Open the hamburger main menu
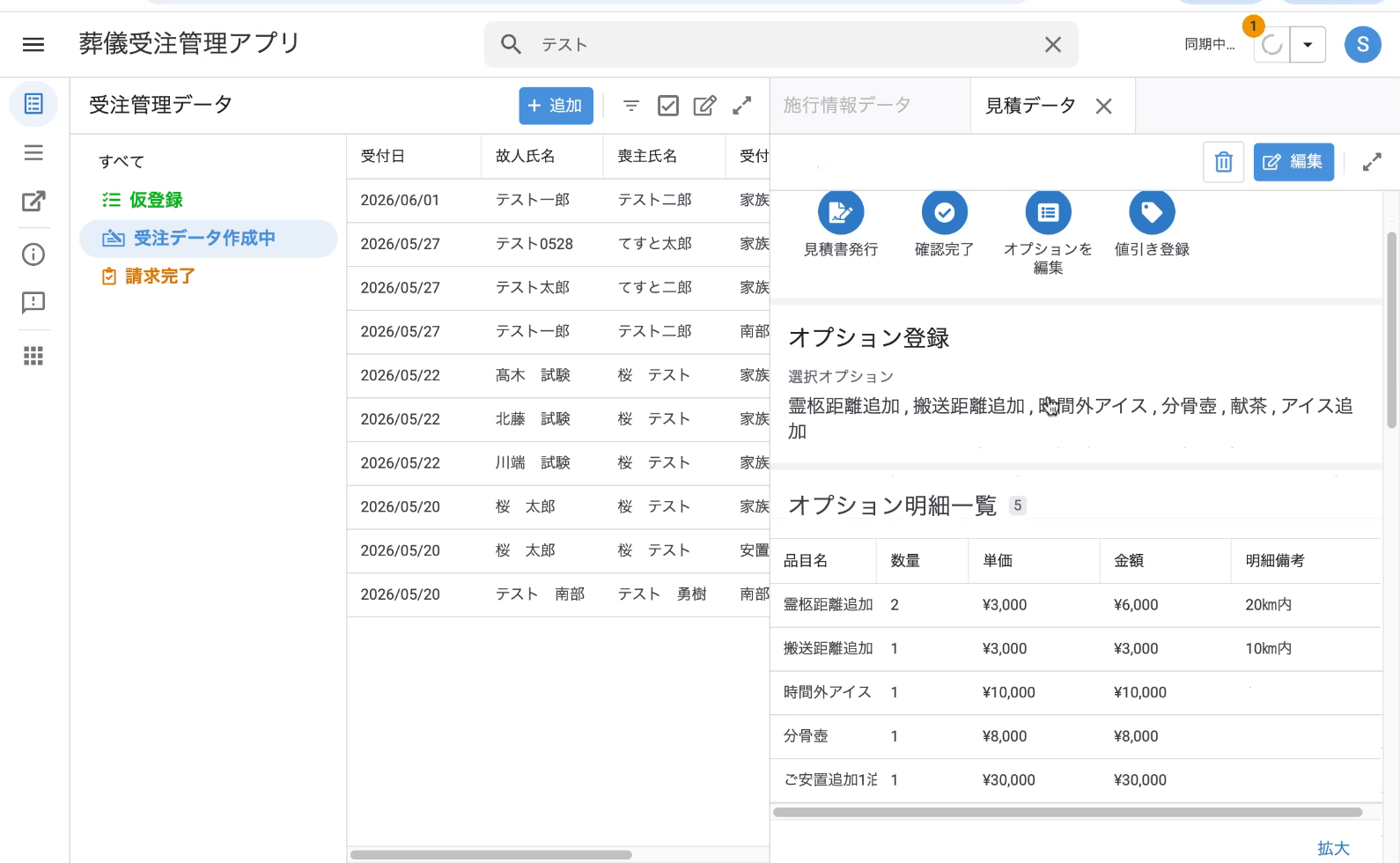The height and width of the screenshot is (863, 1400). pos(33,44)
